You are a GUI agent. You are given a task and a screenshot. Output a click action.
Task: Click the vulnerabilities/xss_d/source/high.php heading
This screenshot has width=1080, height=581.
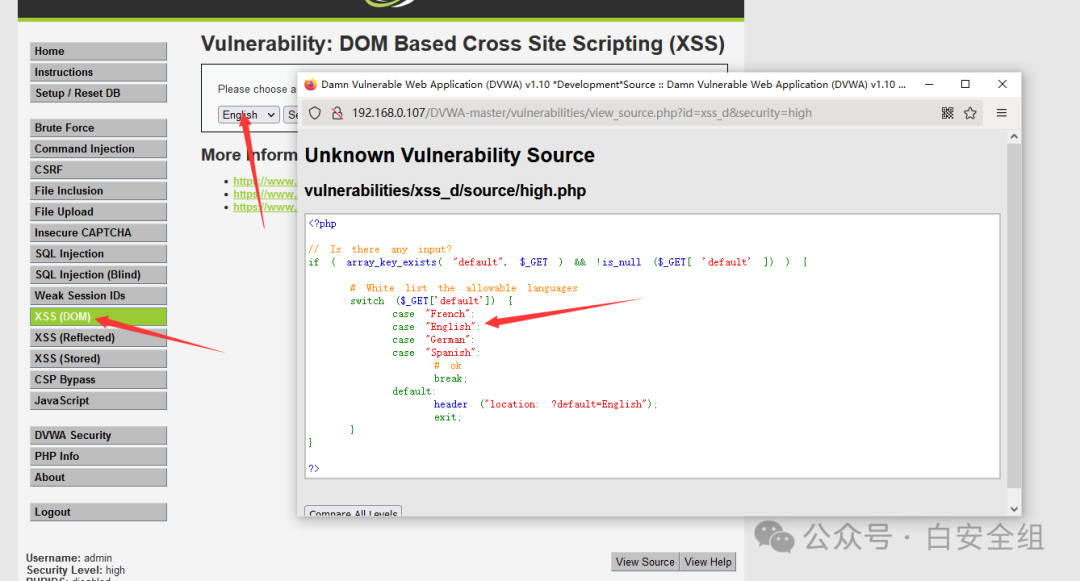coord(445,191)
